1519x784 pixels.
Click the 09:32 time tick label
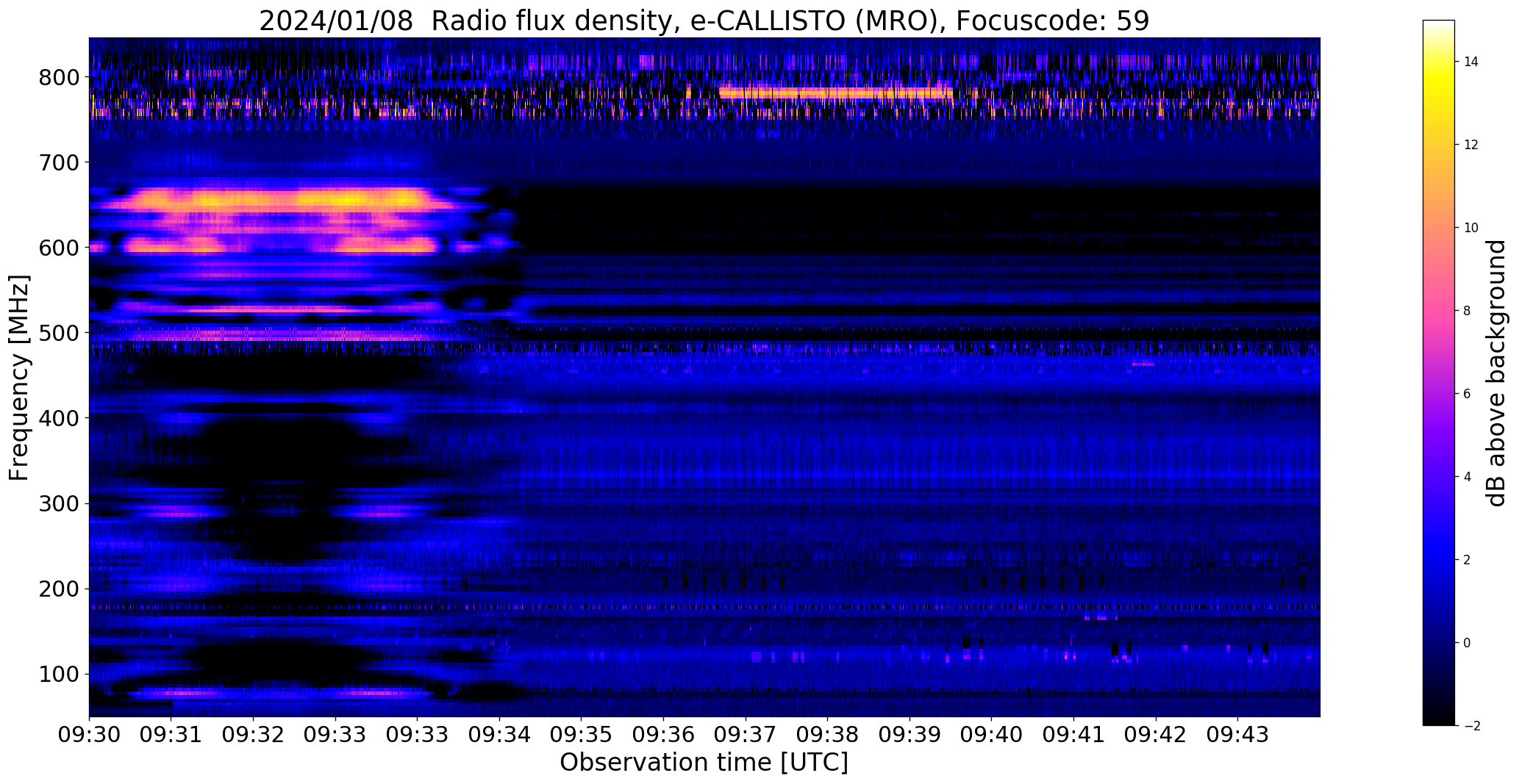coord(254,735)
